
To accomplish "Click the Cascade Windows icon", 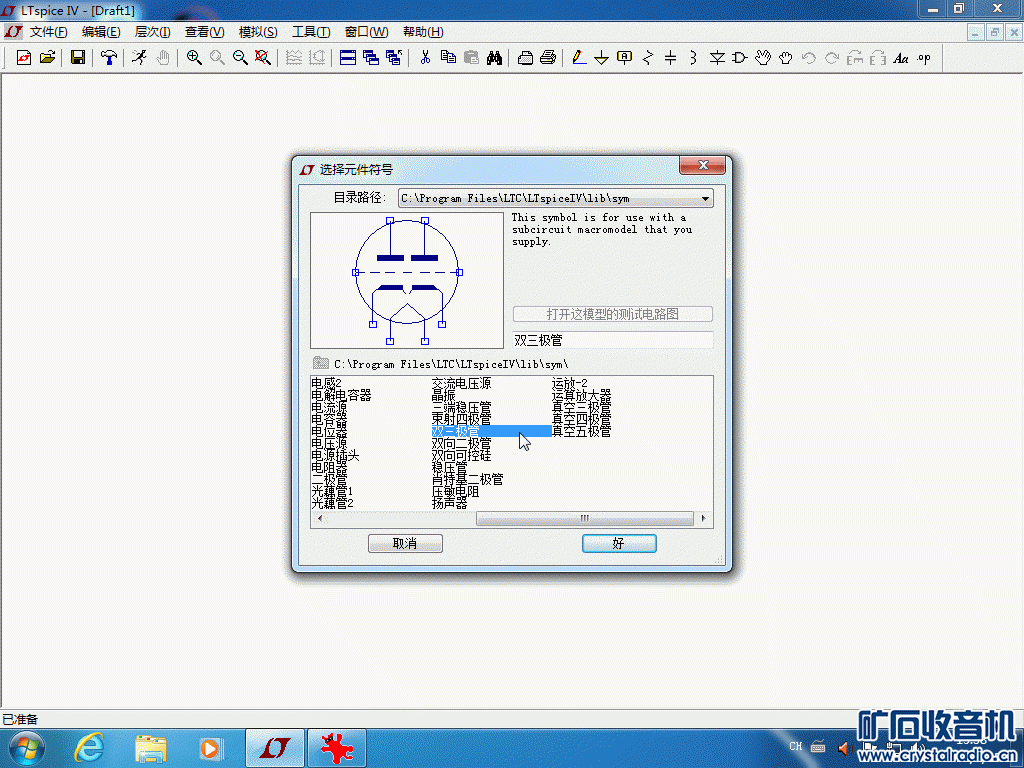I will pyautogui.click(x=371, y=57).
